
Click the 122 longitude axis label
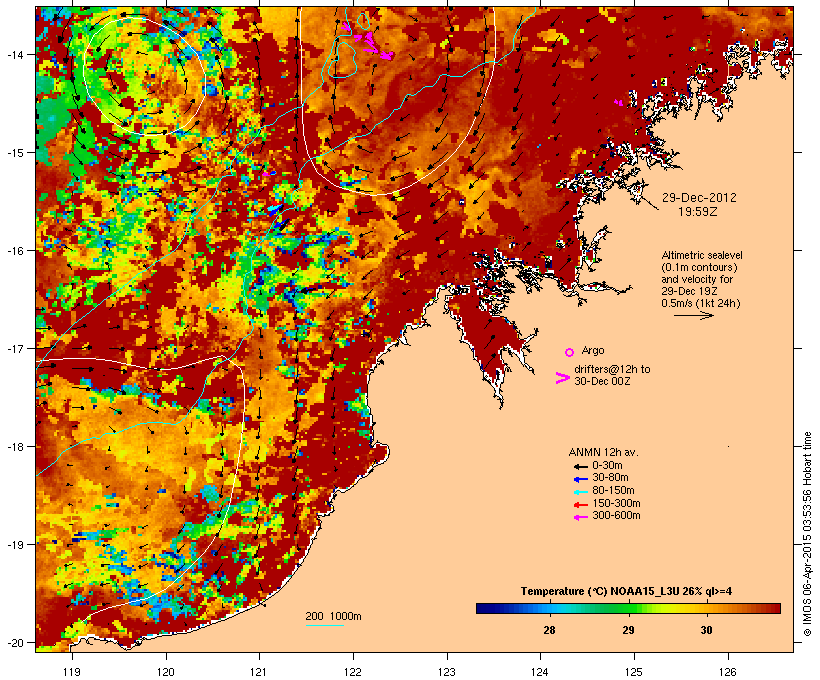(353, 672)
